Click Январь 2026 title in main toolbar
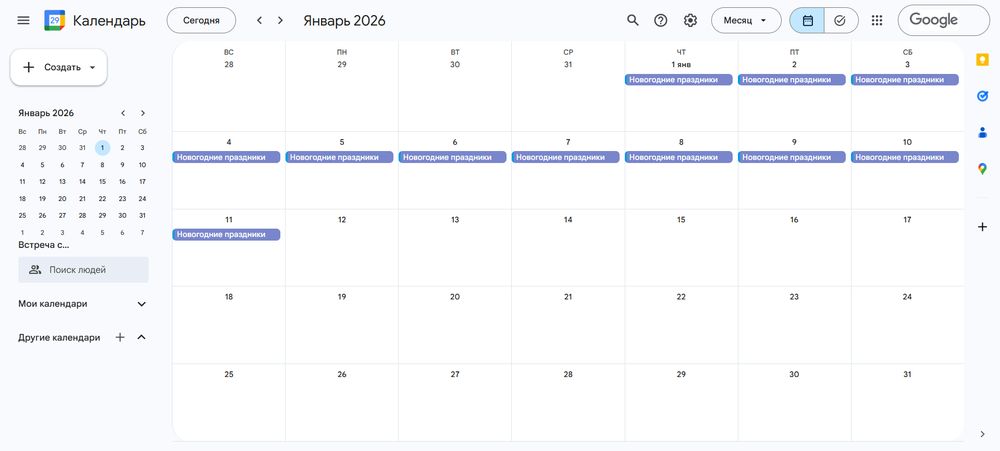The width and height of the screenshot is (1000, 451). pos(344,20)
